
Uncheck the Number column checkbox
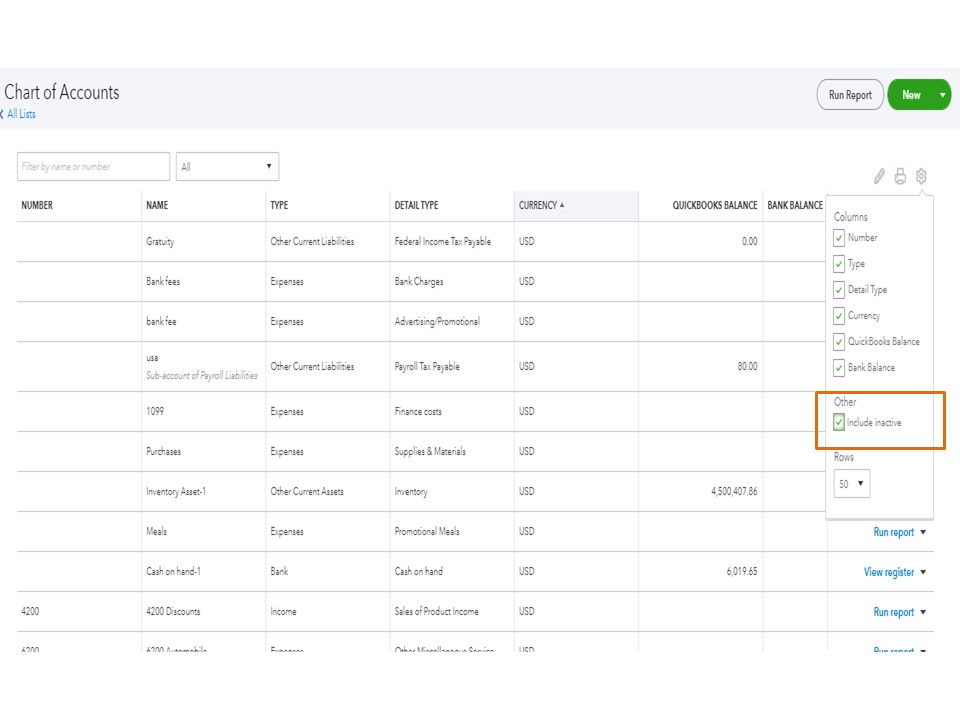pyautogui.click(x=839, y=238)
